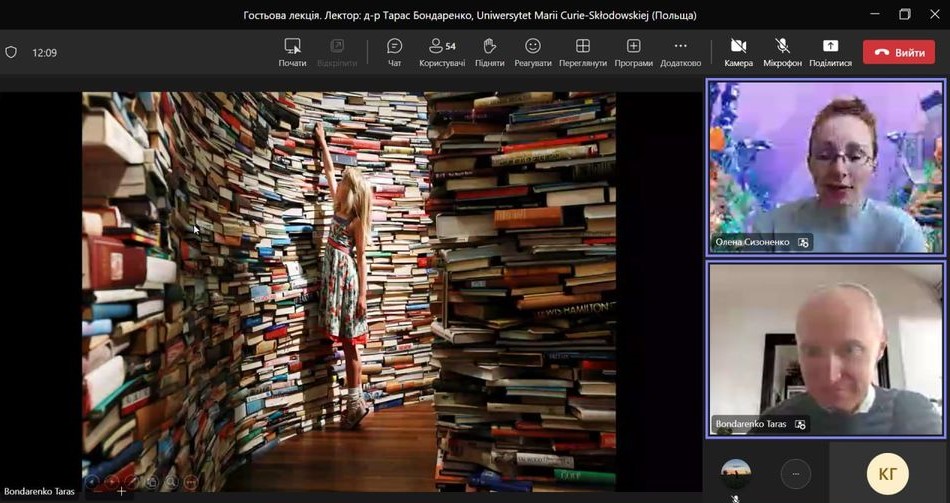
Task: Raise hand with the Підняти button
Action: [489, 52]
